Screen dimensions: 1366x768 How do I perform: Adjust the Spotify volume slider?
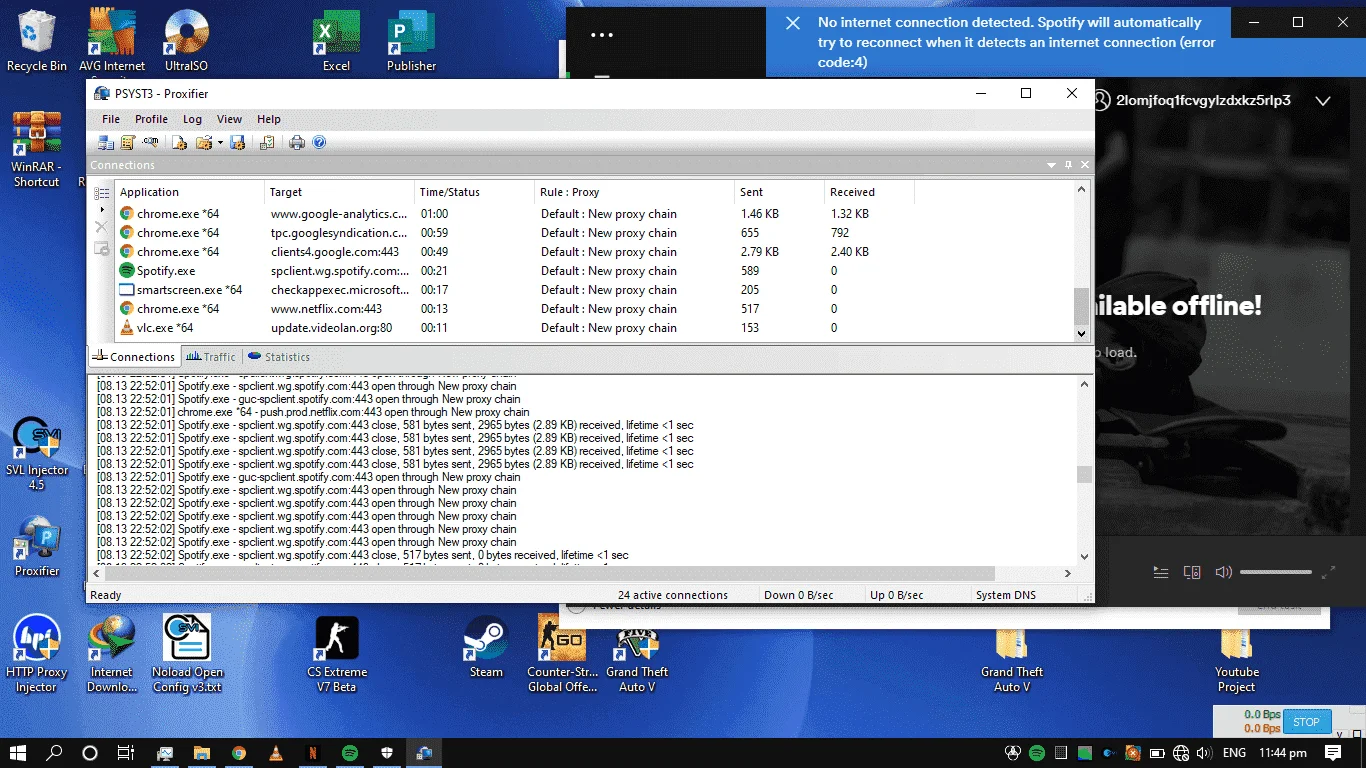tap(1276, 573)
